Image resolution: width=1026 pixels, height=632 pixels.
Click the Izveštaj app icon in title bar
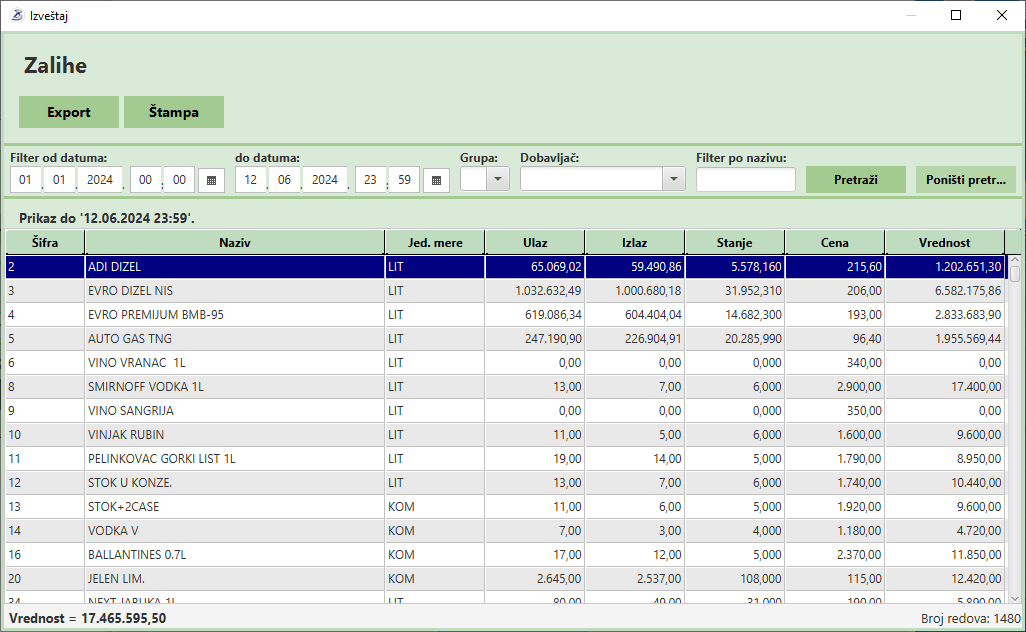point(15,15)
